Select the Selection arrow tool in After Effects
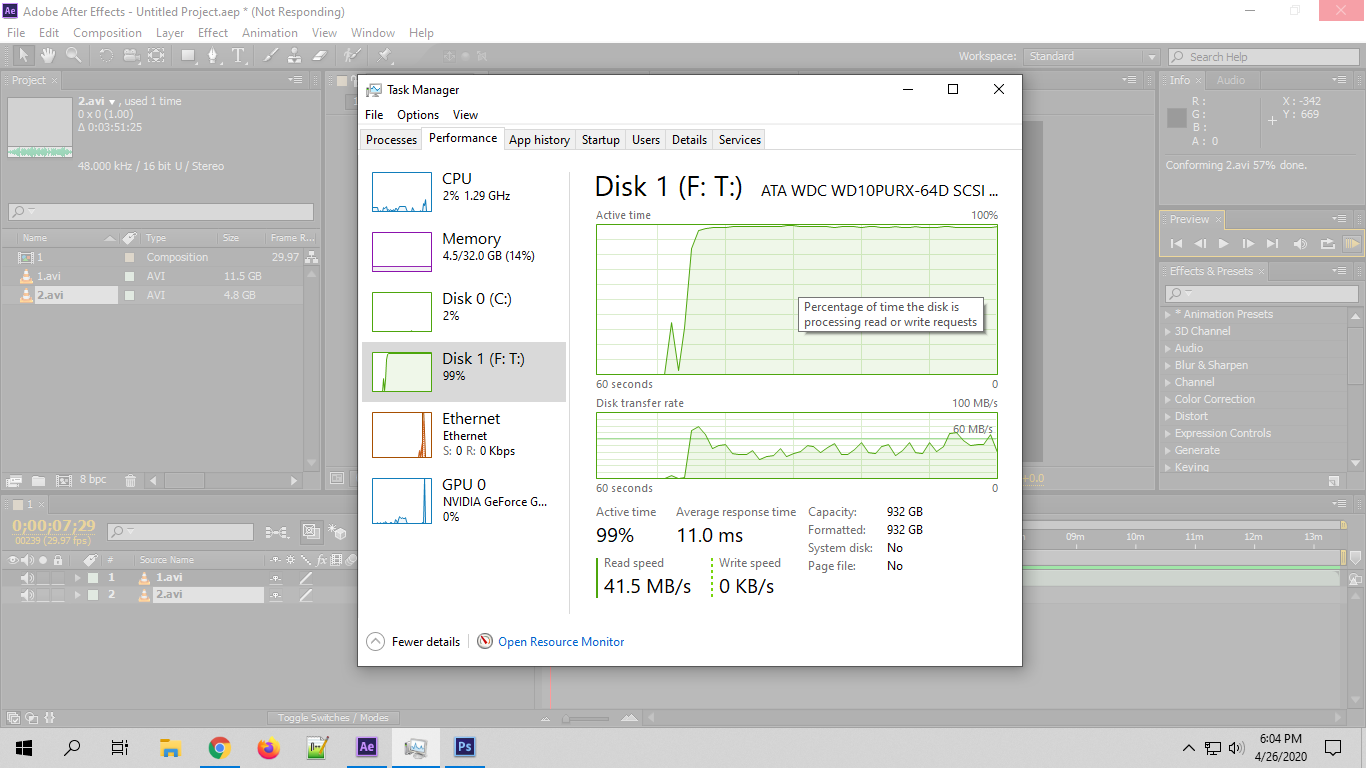The width and height of the screenshot is (1366, 768). coord(24,56)
